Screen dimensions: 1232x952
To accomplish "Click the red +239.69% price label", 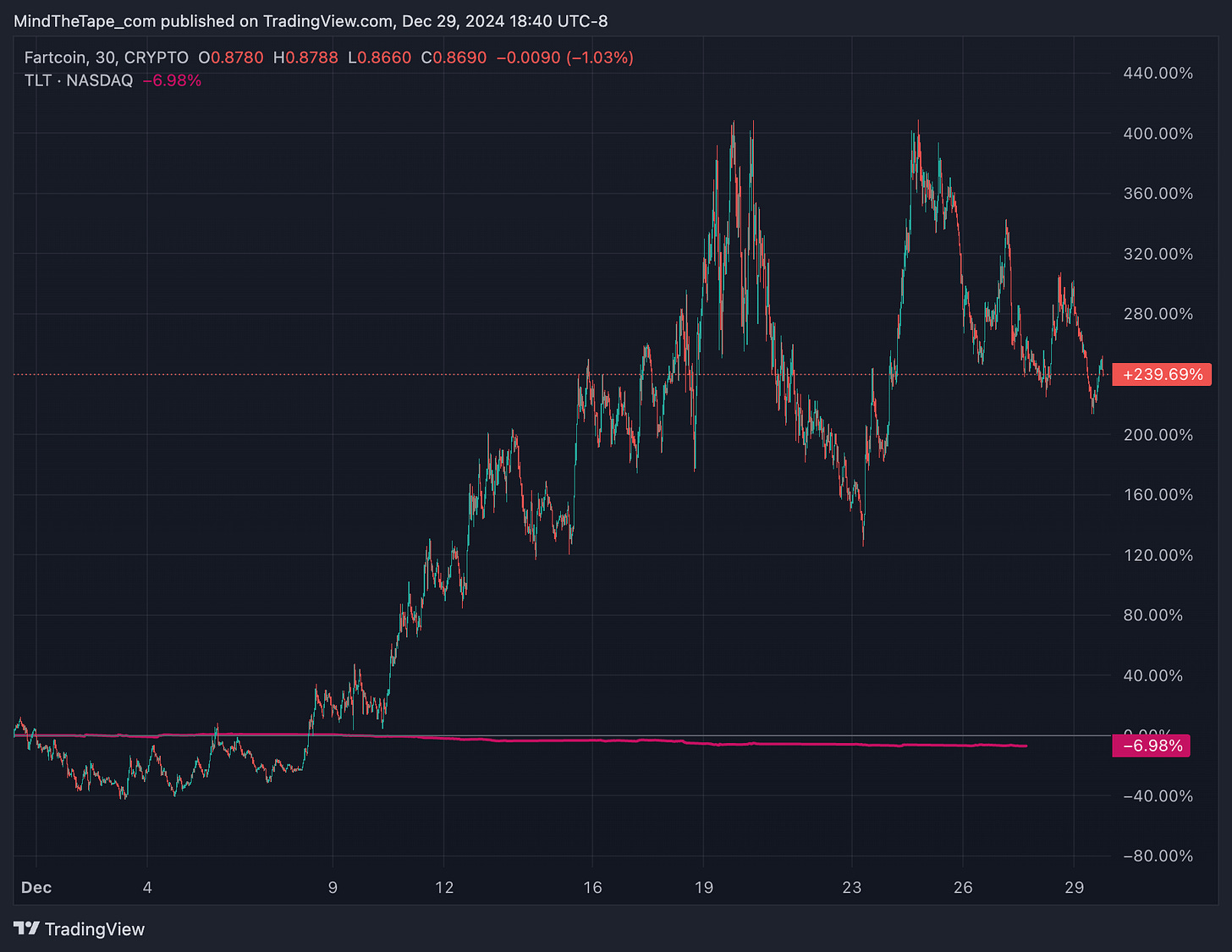I will (1162, 374).
